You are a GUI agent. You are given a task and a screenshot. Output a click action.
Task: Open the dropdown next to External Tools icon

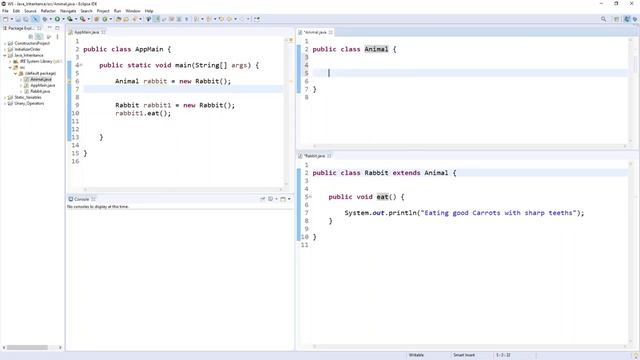click(x=89, y=19)
